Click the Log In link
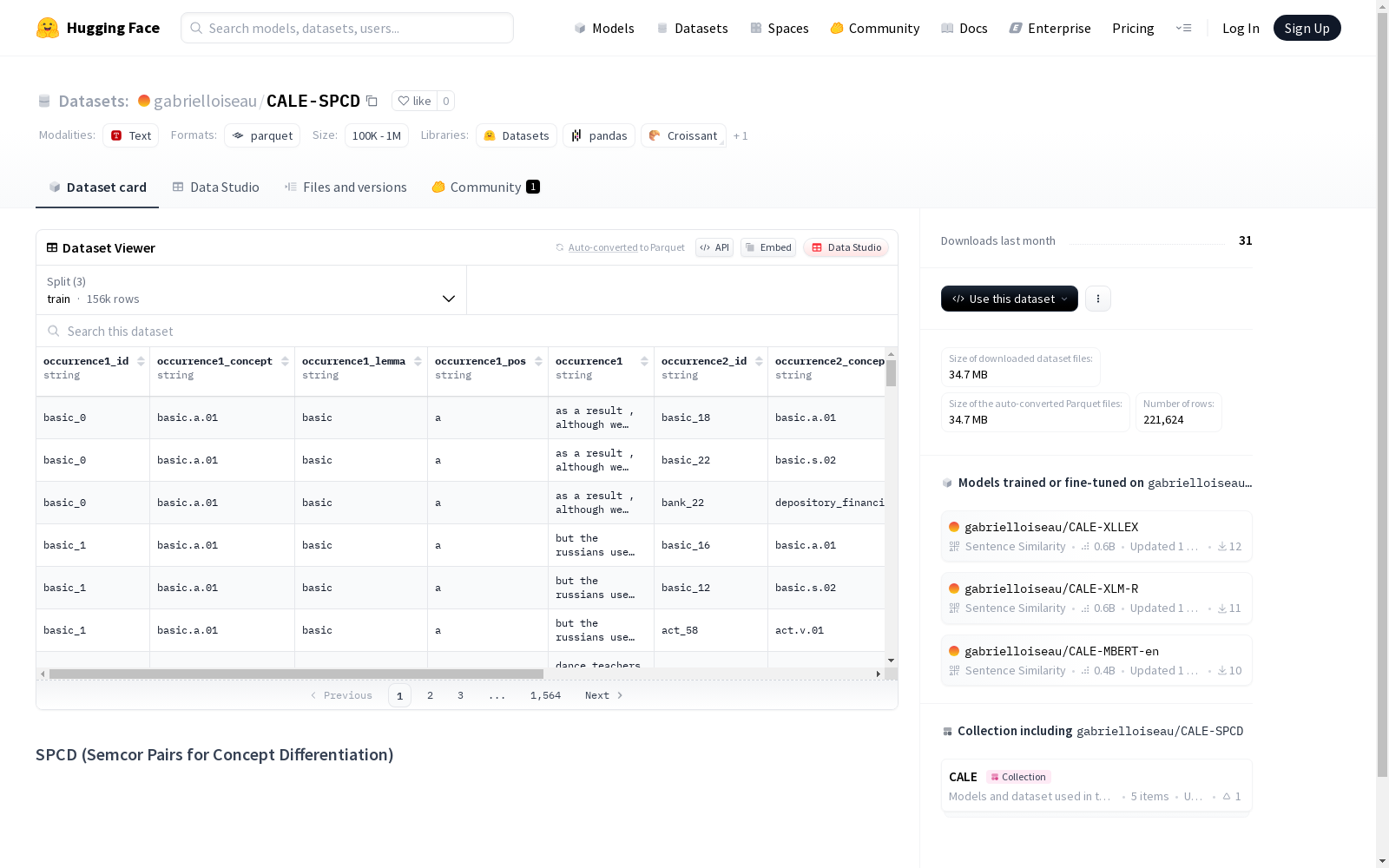Image resolution: width=1389 pixels, height=868 pixels. pos(1241,28)
